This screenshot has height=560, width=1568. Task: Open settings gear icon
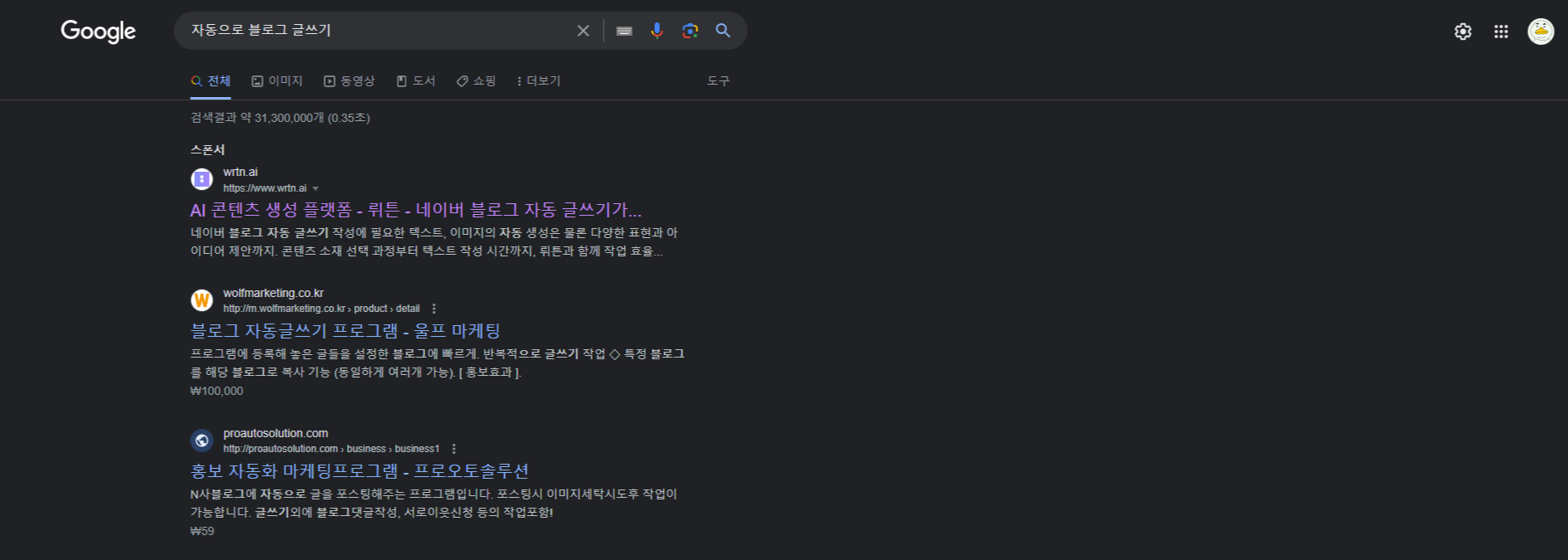coord(1463,32)
